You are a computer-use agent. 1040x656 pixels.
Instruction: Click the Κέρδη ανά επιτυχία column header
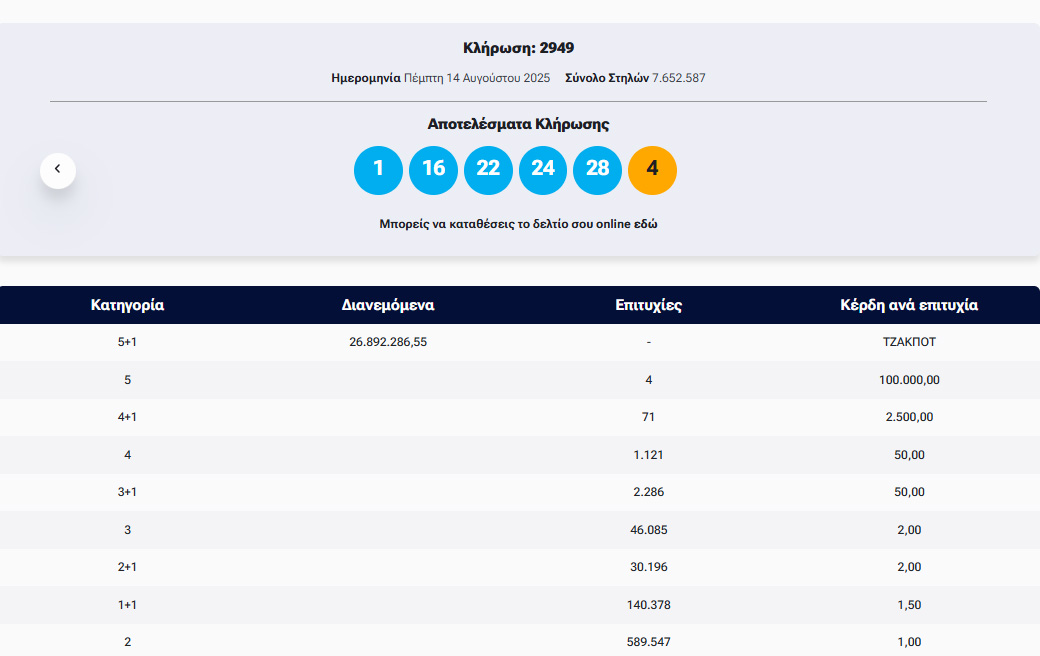click(909, 305)
